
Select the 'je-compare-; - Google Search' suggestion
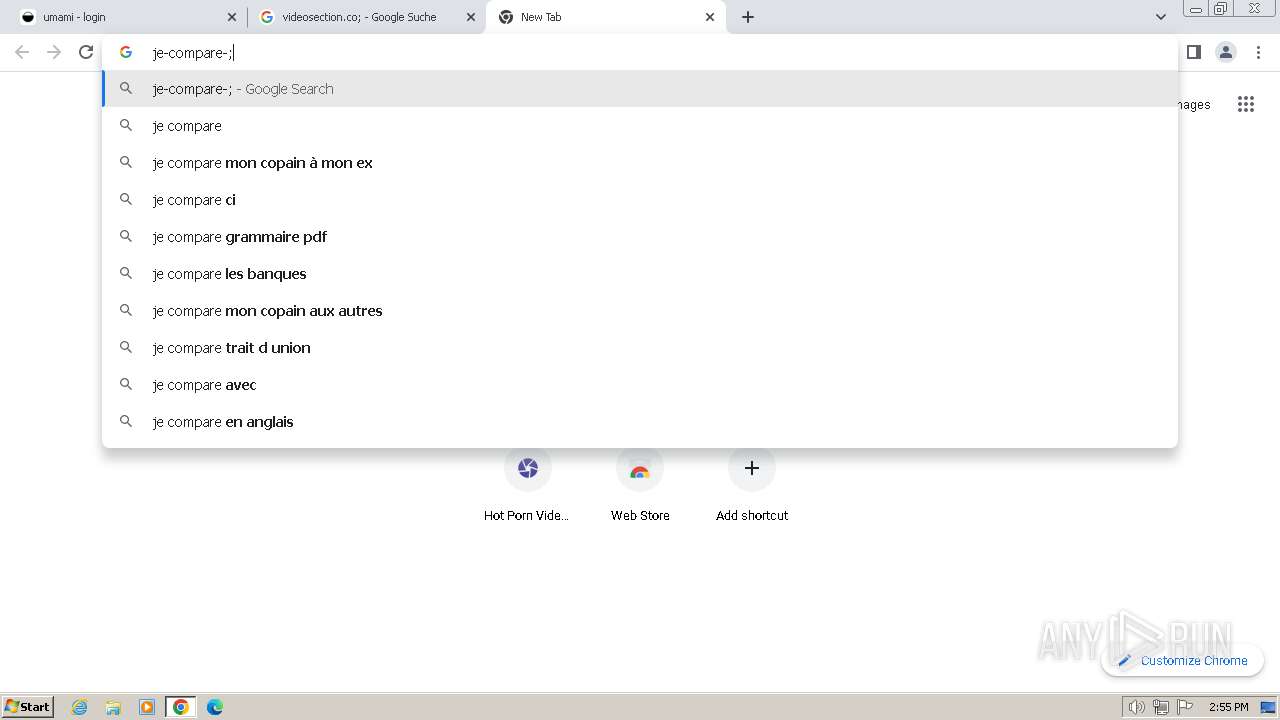click(x=640, y=89)
